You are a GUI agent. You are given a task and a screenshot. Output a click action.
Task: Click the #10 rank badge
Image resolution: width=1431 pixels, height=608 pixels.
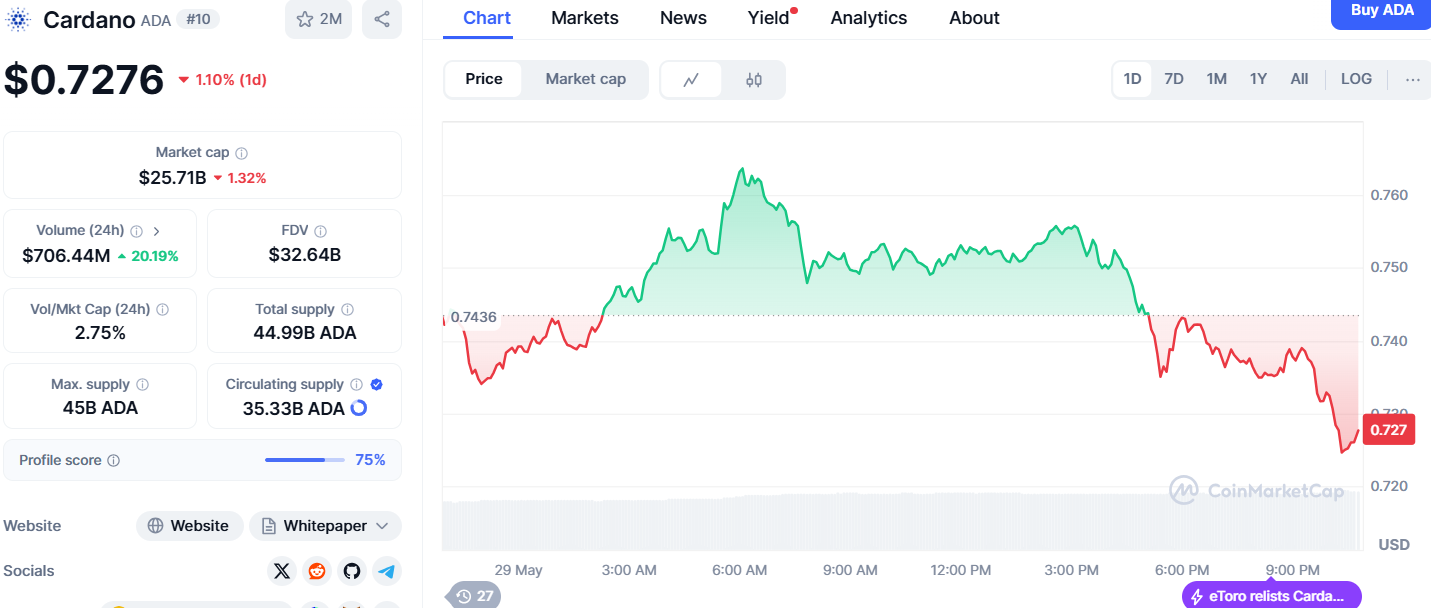198,19
